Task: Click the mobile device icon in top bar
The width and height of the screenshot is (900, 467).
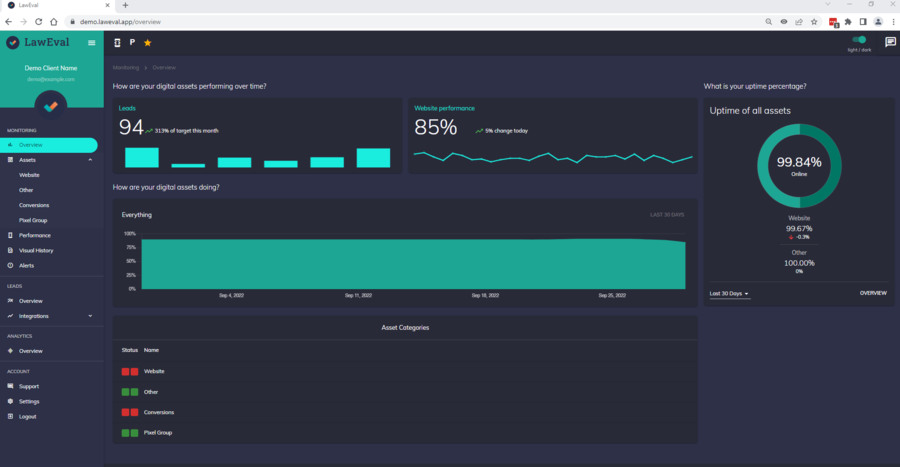Action: coord(117,43)
